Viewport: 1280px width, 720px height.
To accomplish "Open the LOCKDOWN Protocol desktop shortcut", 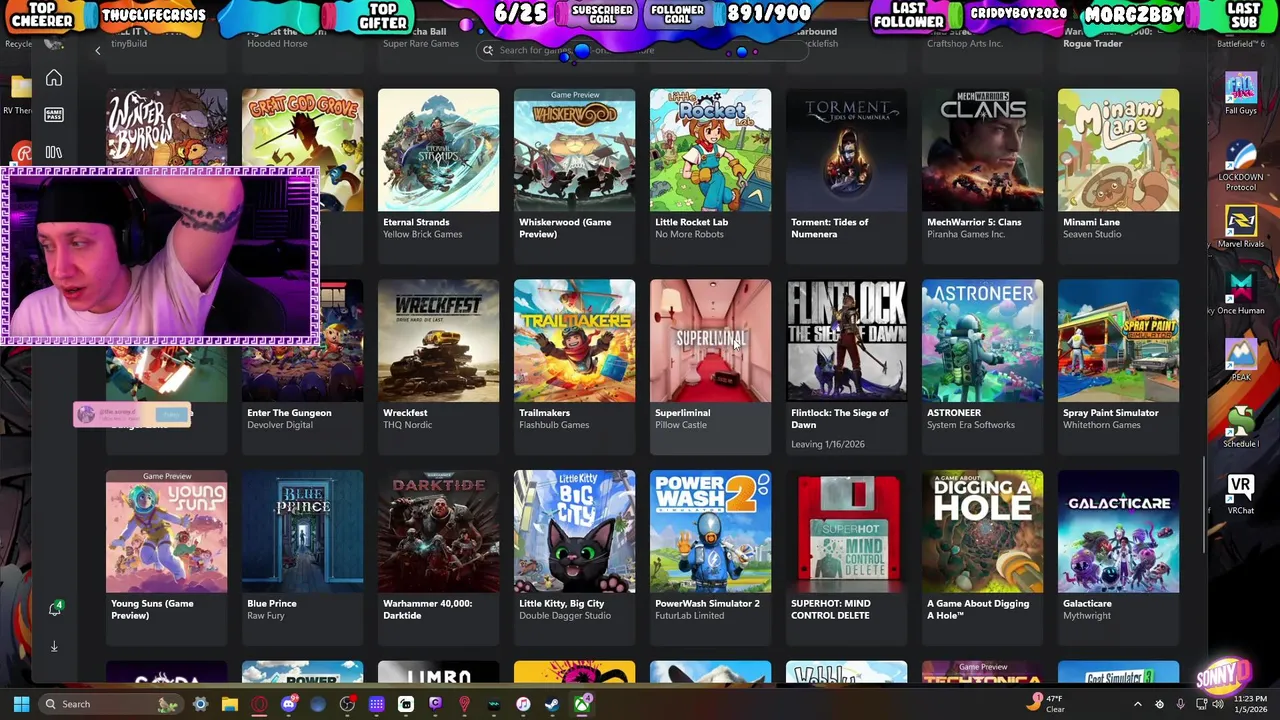I will point(1241,167).
